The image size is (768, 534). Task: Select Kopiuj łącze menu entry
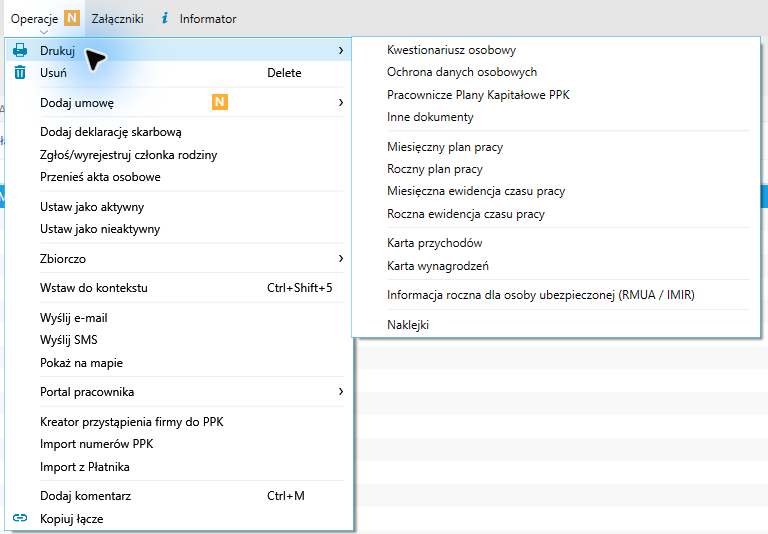click(x=179, y=518)
